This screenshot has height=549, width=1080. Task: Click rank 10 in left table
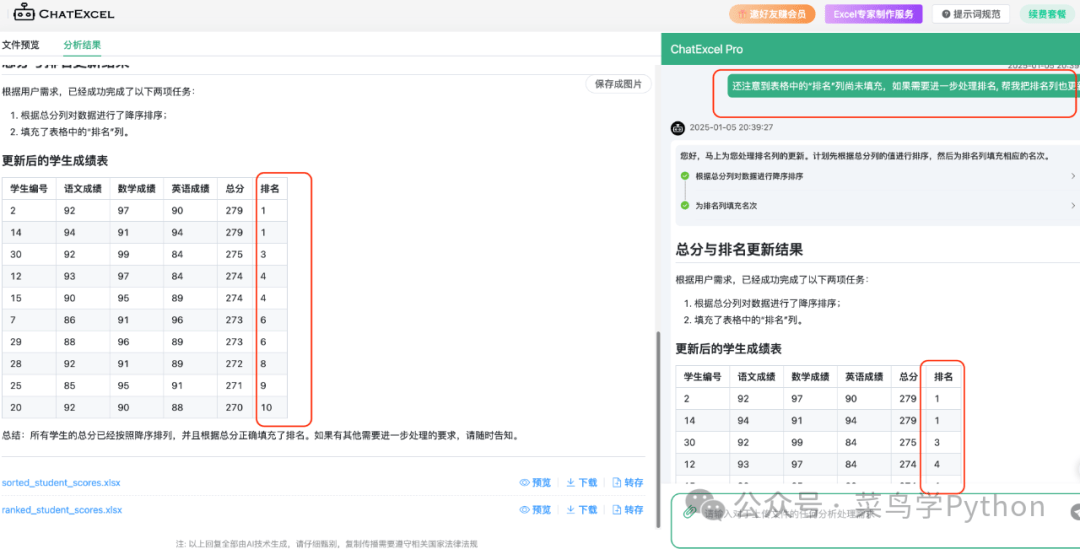click(x=266, y=408)
